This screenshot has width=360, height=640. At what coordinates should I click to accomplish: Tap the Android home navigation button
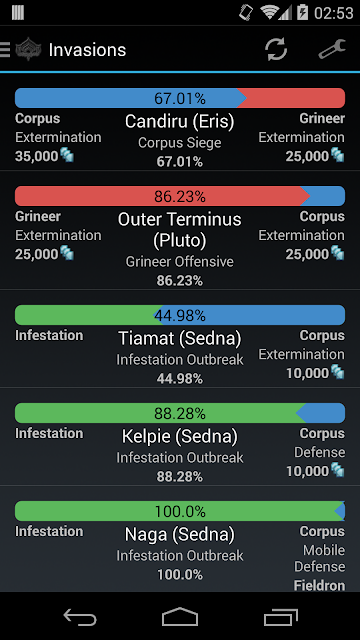pos(180,616)
